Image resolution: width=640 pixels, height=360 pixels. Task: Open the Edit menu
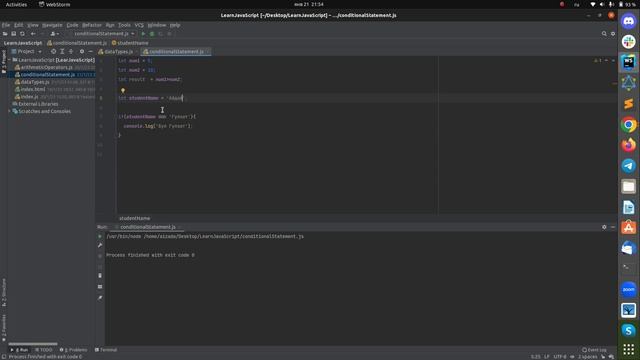pos(19,25)
